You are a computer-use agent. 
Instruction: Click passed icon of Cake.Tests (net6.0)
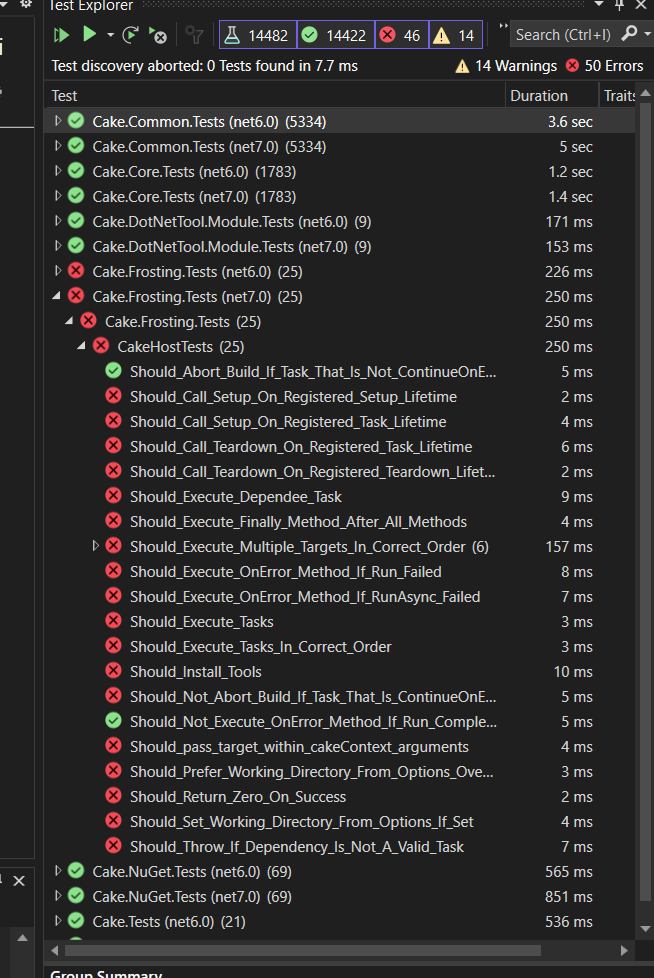(x=76, y=921)
